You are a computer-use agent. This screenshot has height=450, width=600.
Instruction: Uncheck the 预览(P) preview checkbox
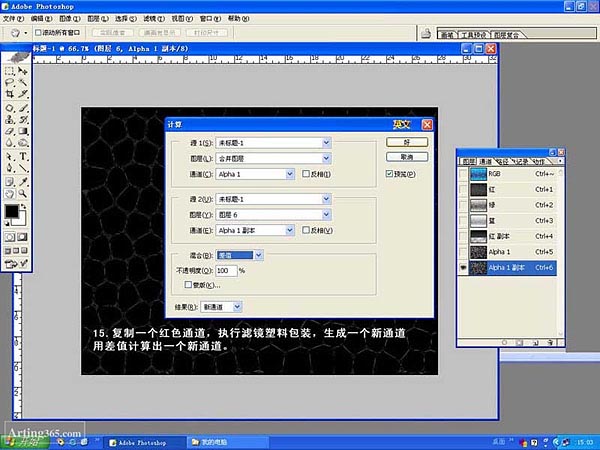click(389, 174)
